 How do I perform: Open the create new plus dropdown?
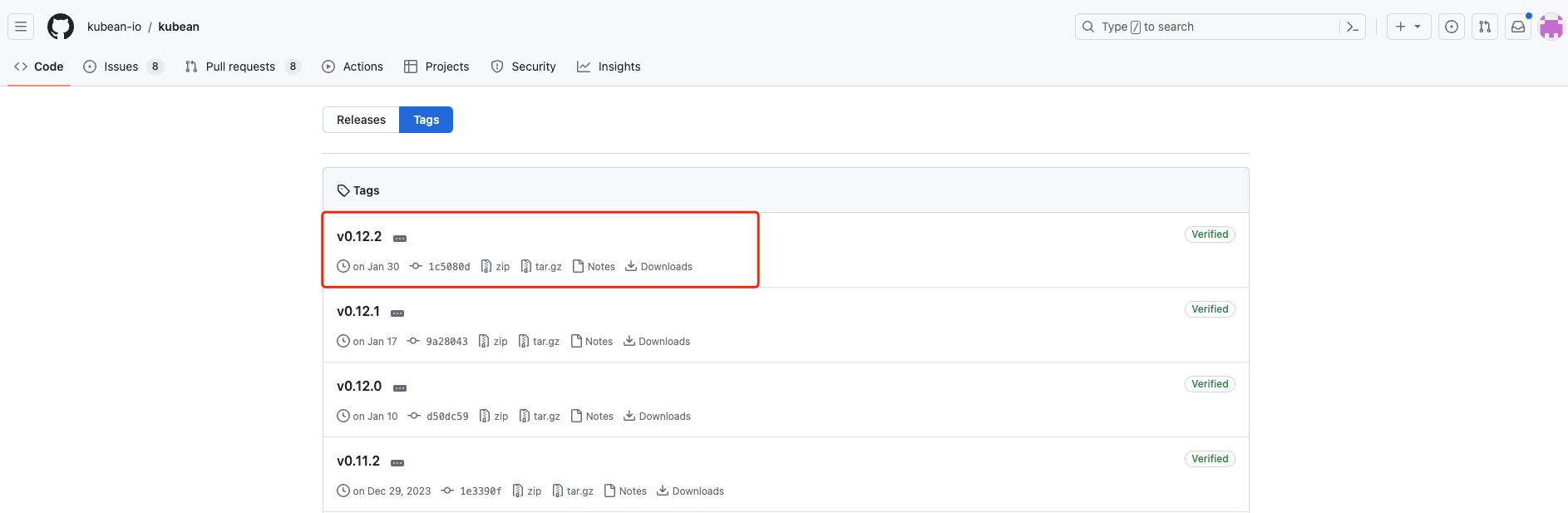pos(1408,27)
